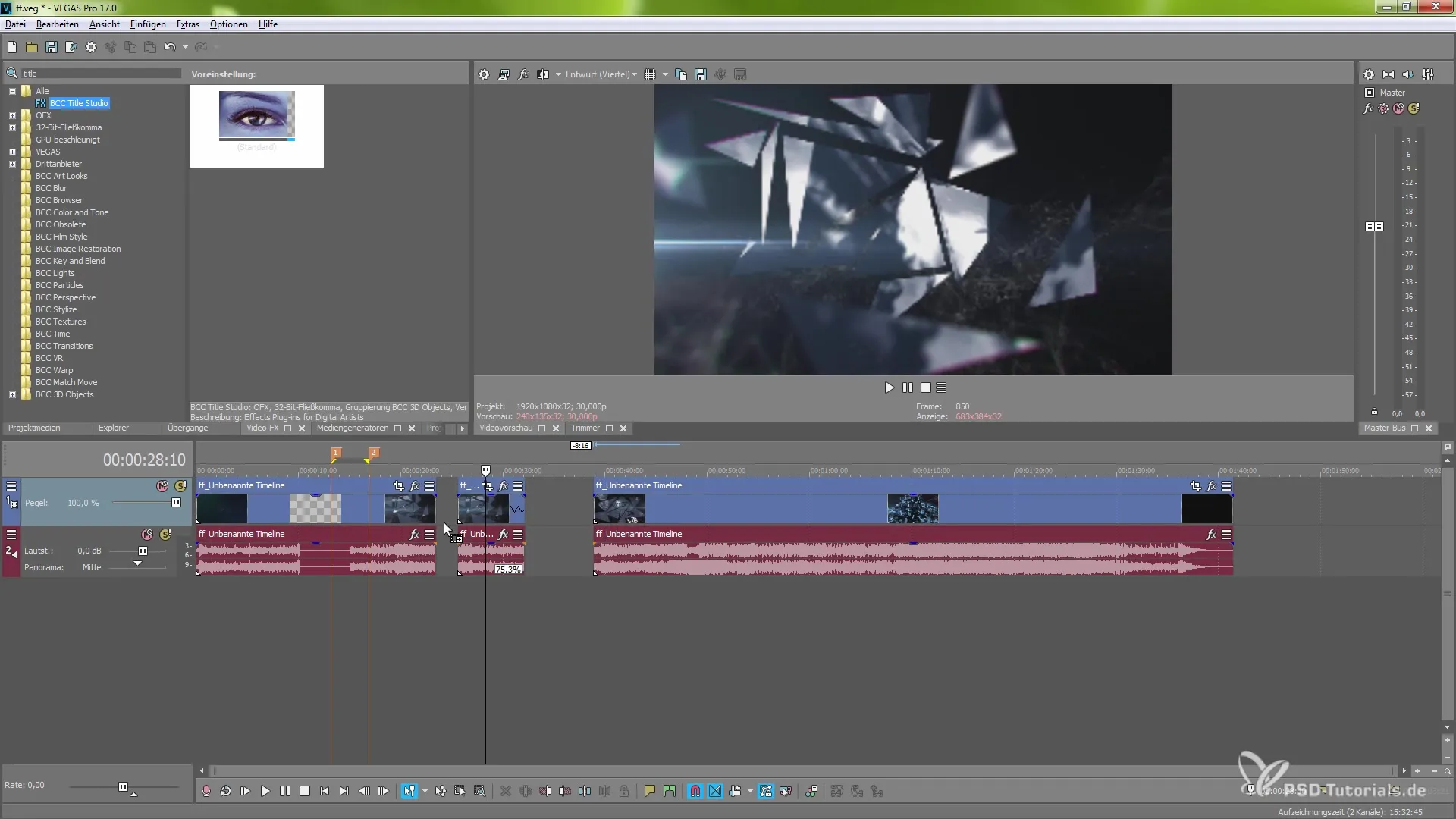Create a new project with the blank page icon
Image resolution: width=1456 pixels, height=819 pixels.
12,47
